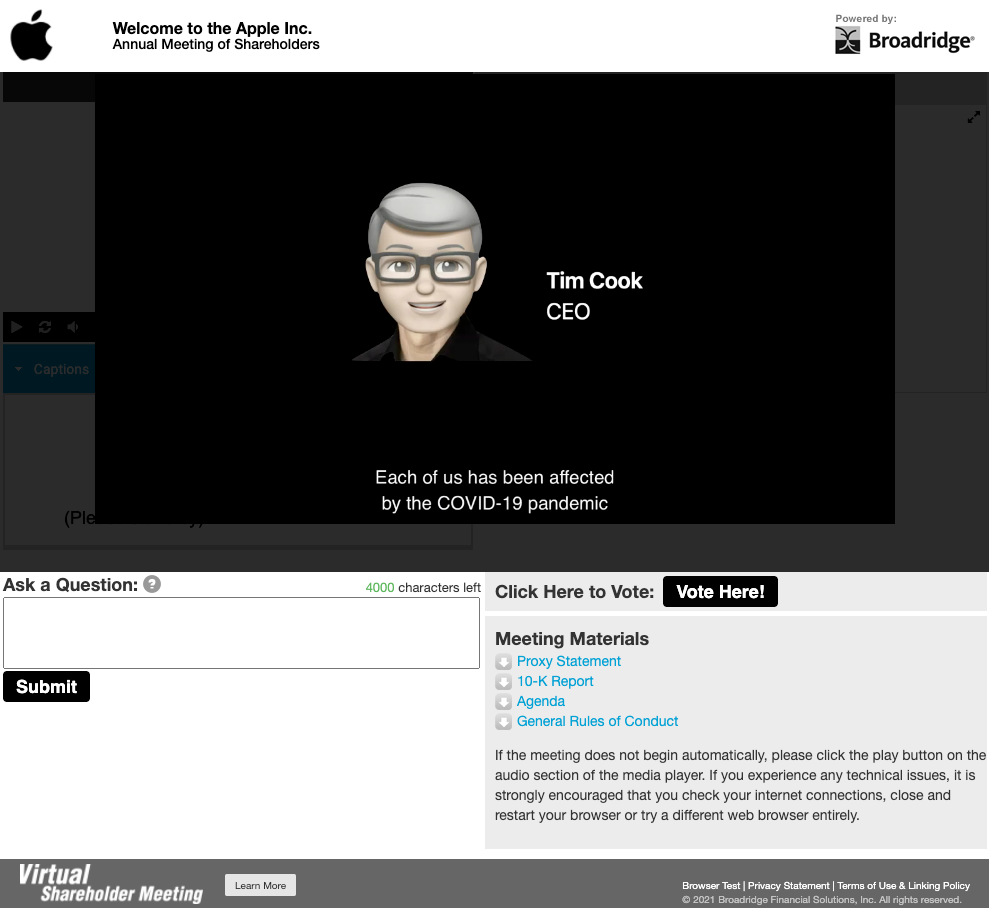Open General Rules of Conduct link
Viewport: 989px width, 908px height.
tap(597, 721)
